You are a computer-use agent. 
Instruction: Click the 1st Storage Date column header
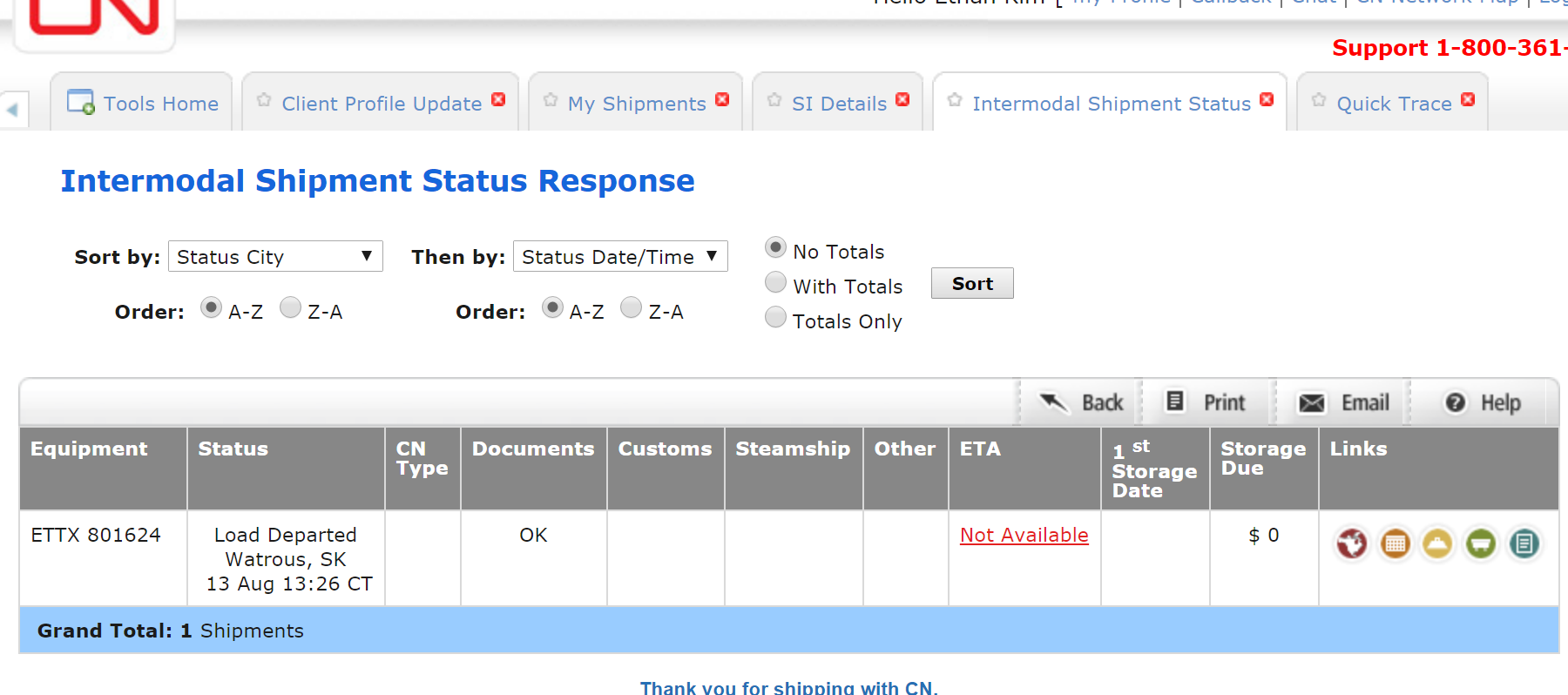coord(1155,469)
